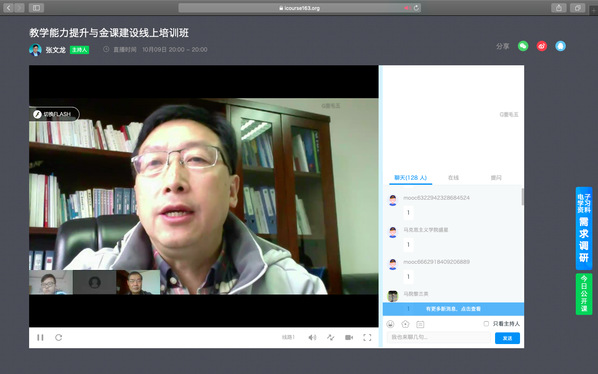Open the emoji picker in chat

390,324
